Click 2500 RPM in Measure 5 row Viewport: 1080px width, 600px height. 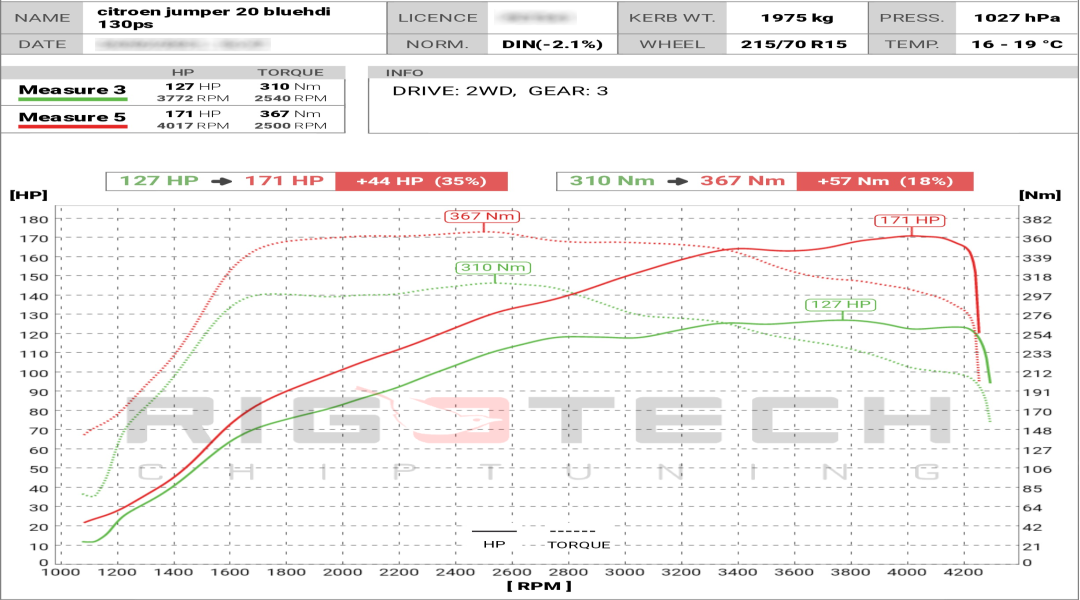click(291, 126)
